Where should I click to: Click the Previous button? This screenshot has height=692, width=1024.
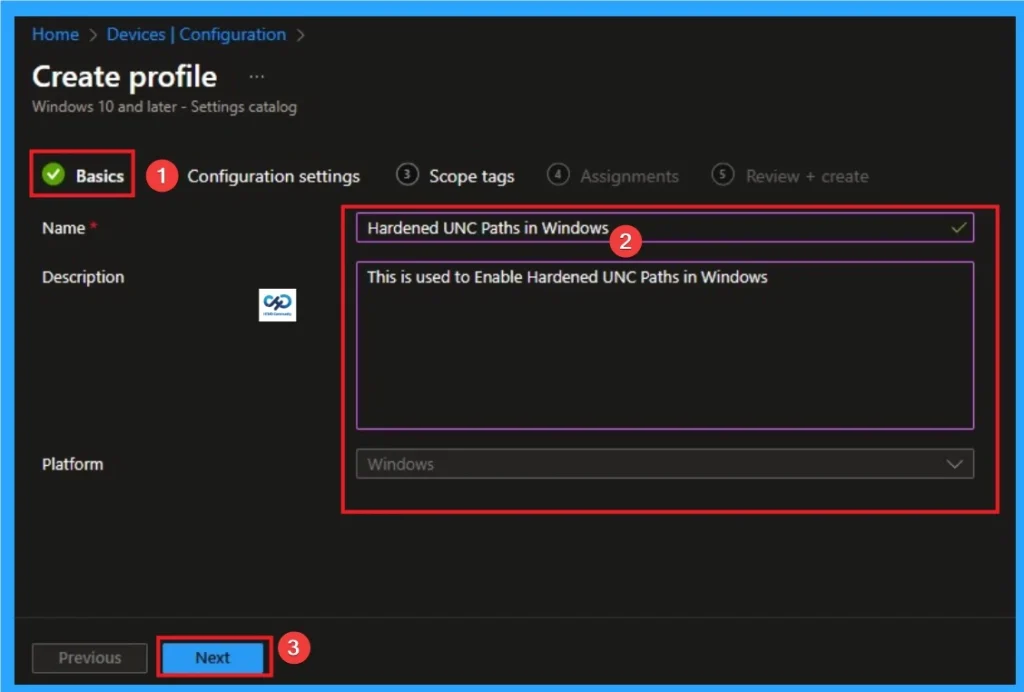tap(89, 657)
